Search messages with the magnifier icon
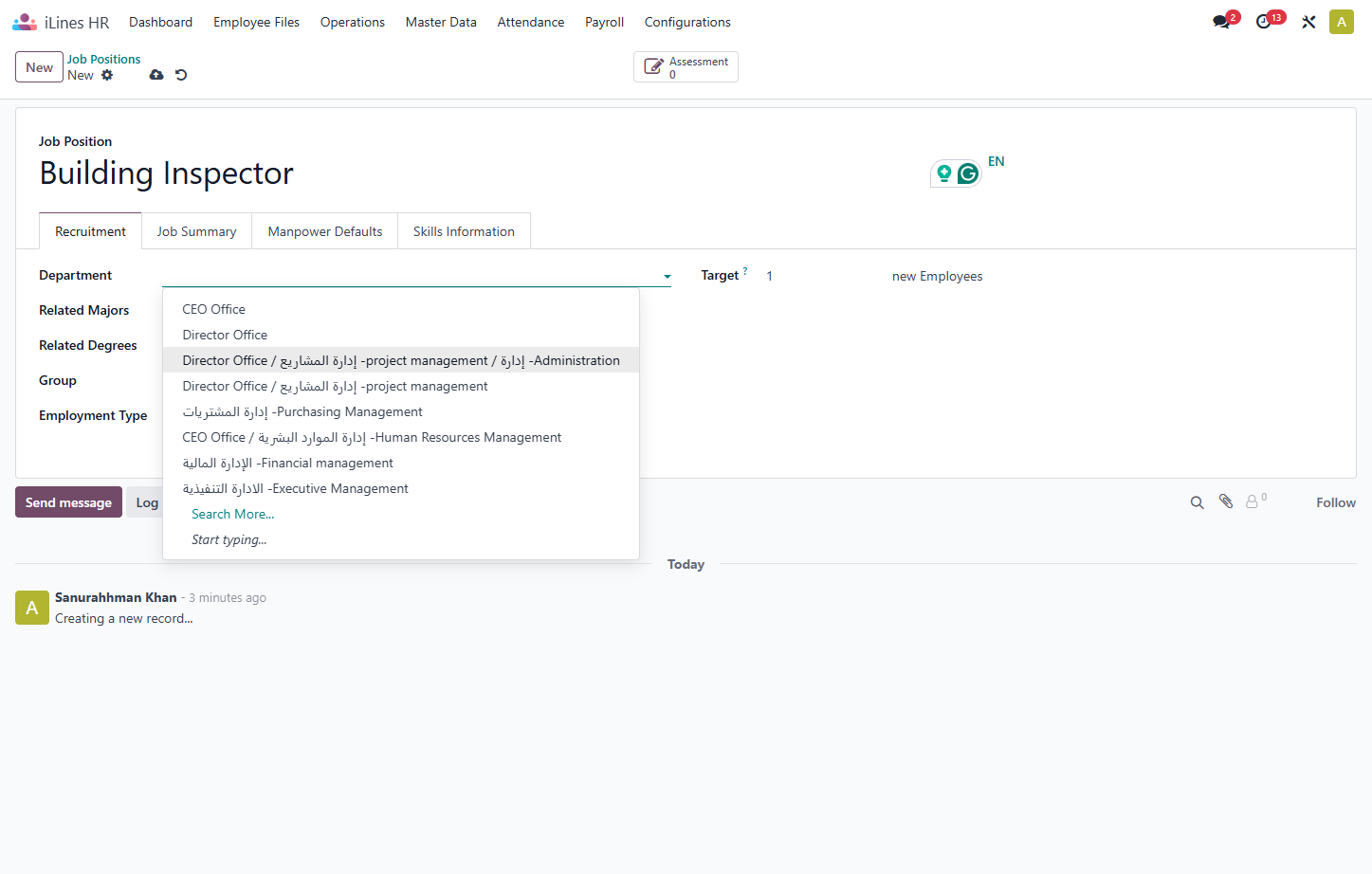The height and width of the screenshot is (874, 1372). [1198, 502]
